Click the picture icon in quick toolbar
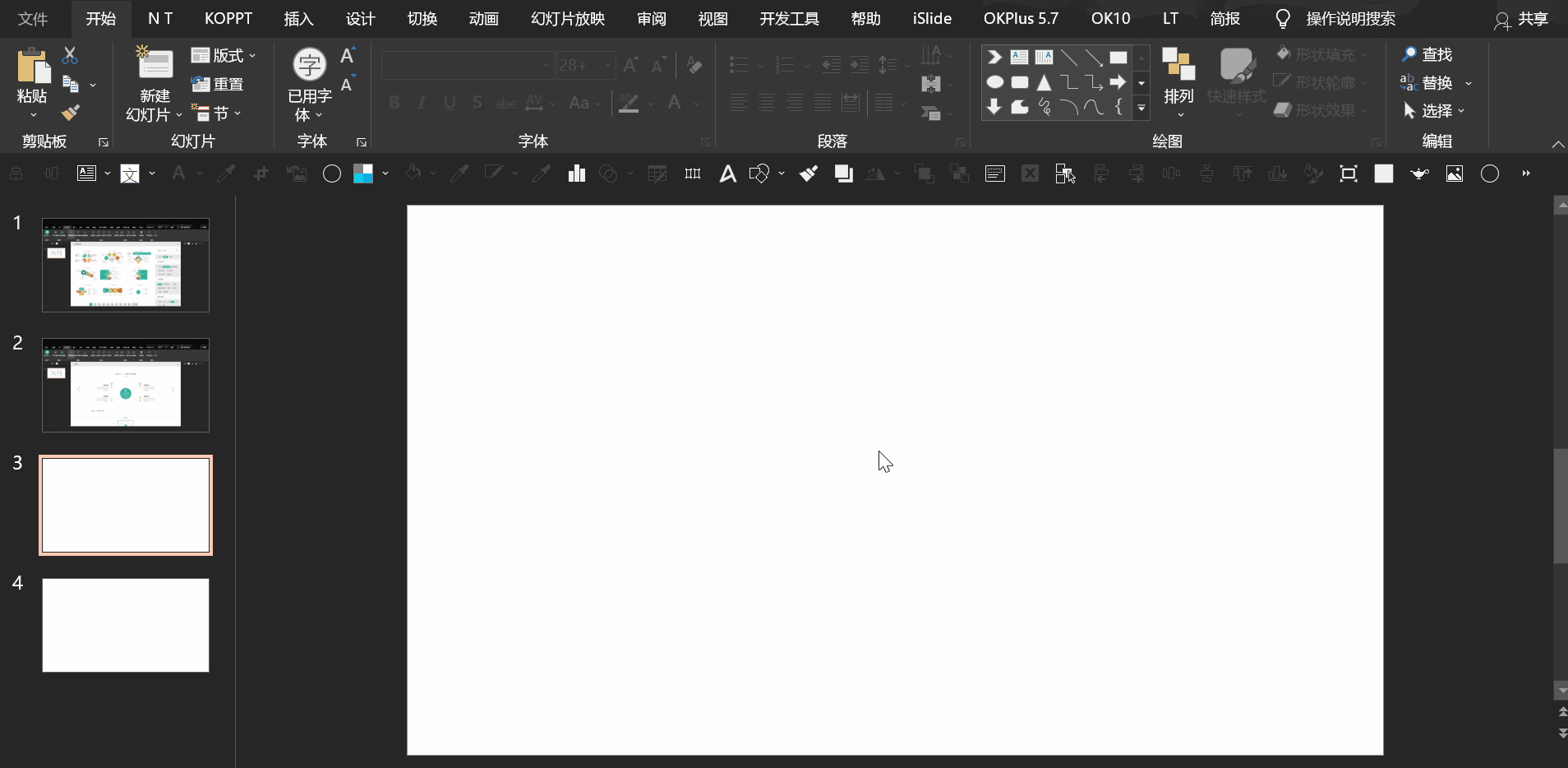The image size is (1568, 768). click(1455, 173)
